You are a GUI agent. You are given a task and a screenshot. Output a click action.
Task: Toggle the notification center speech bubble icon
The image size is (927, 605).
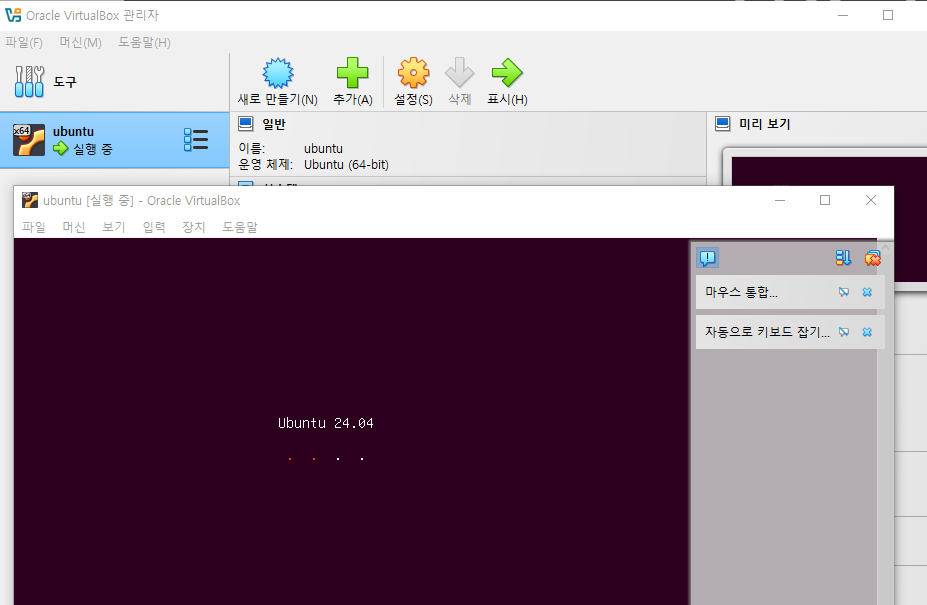[x=708, y=258]
